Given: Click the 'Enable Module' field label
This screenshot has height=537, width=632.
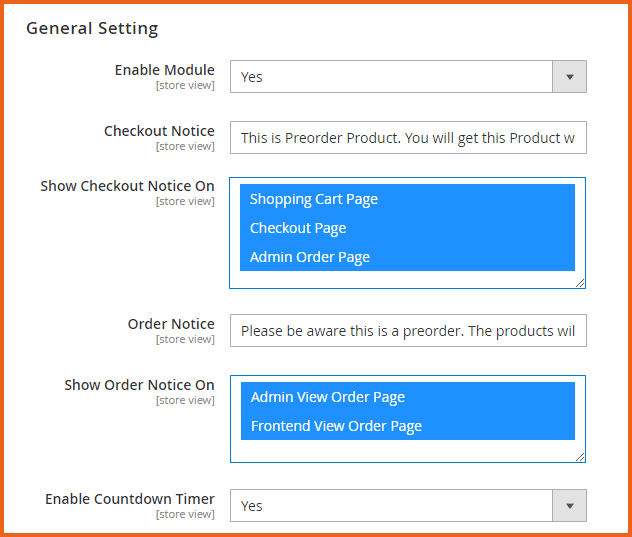Looking at the screenshot, I should pyautogui.click(x=164, y=70).
